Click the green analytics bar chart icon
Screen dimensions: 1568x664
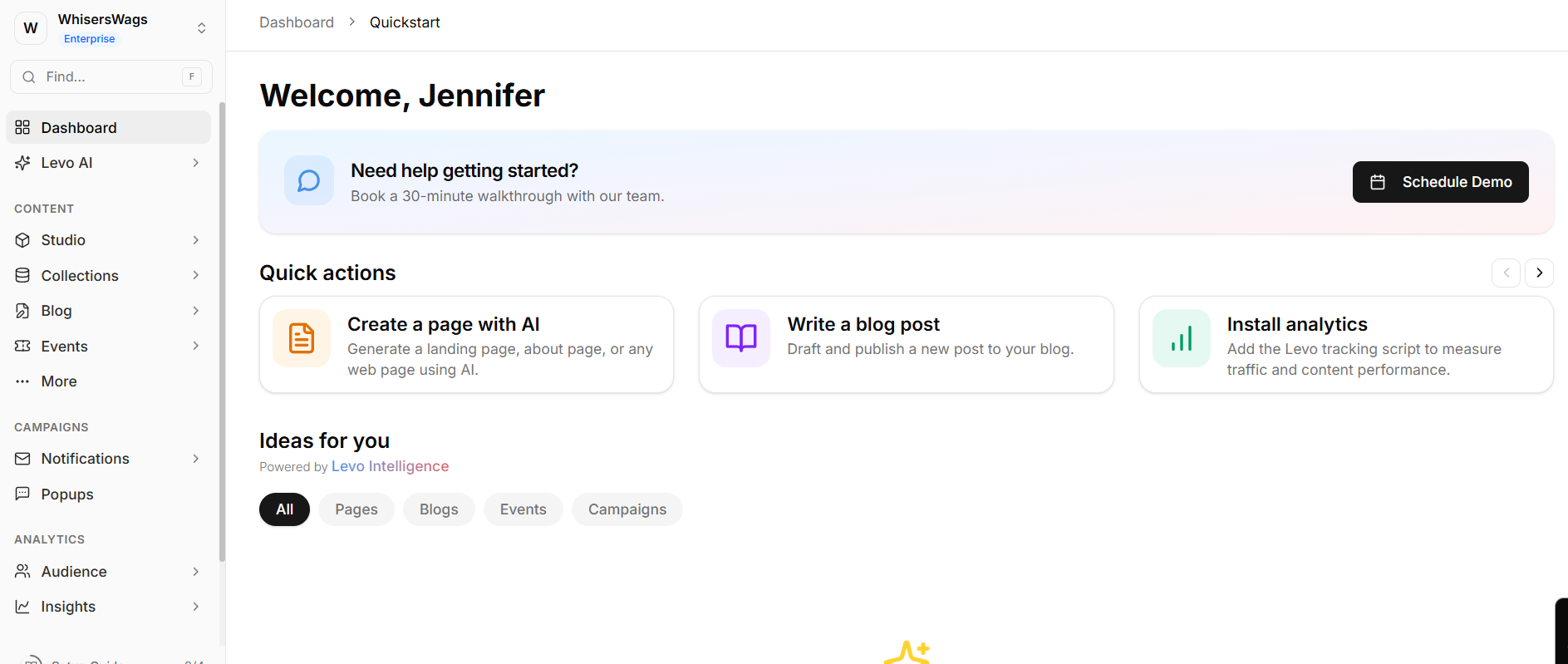coord(1181,338)
